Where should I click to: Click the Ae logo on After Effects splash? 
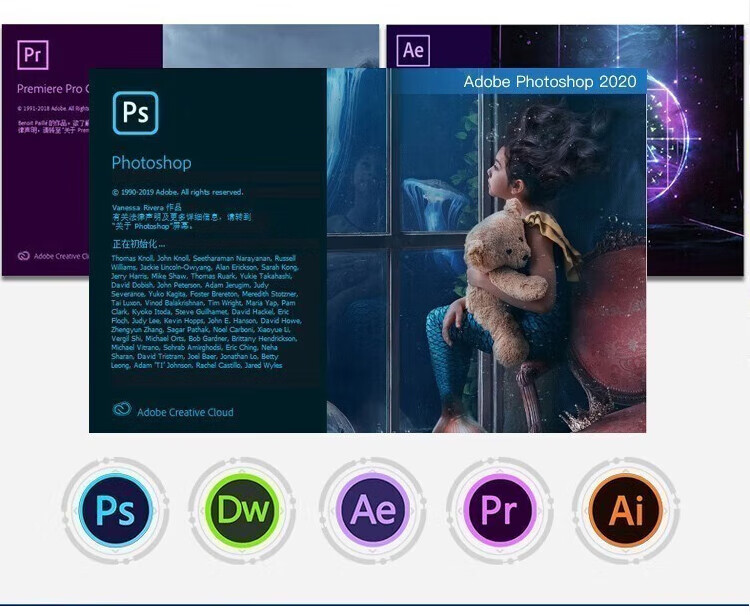point(413,50)
